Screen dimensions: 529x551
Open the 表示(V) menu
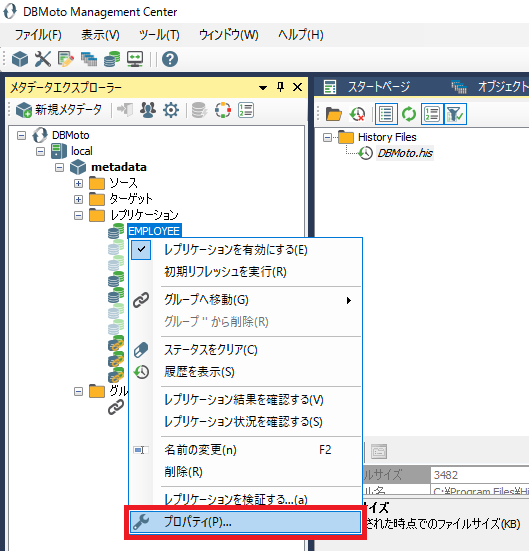[x=100, y=35]
